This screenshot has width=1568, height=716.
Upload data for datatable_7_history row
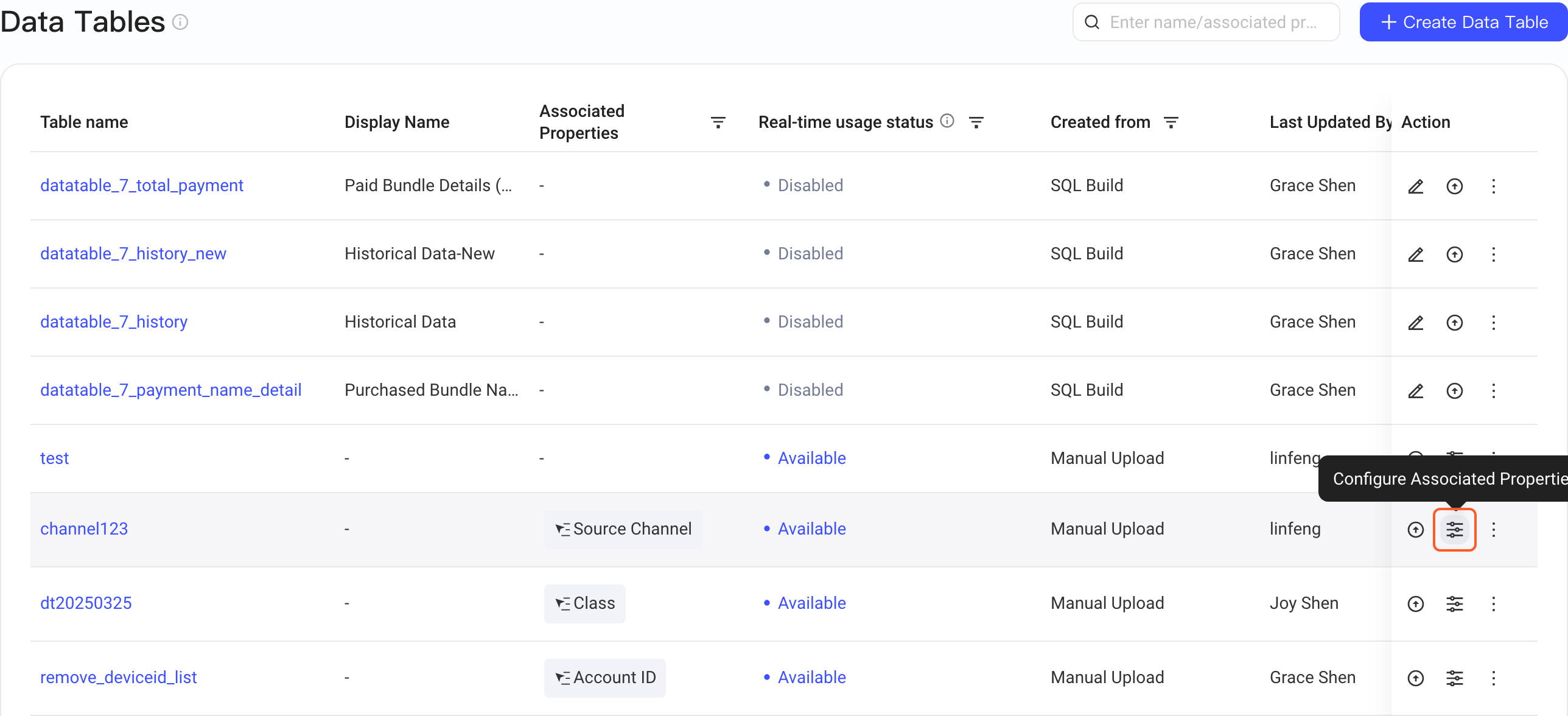pos(1455,323)
